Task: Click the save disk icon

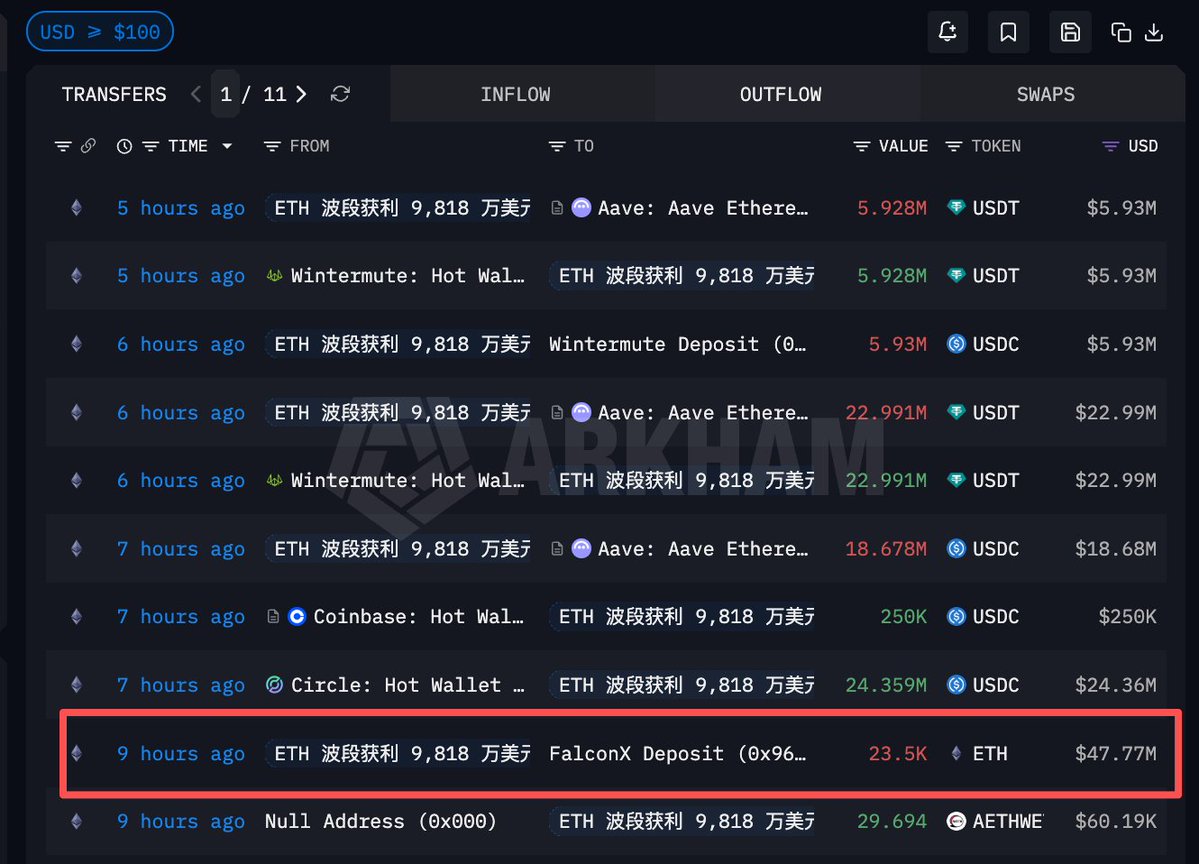Action: [1070, 32]
